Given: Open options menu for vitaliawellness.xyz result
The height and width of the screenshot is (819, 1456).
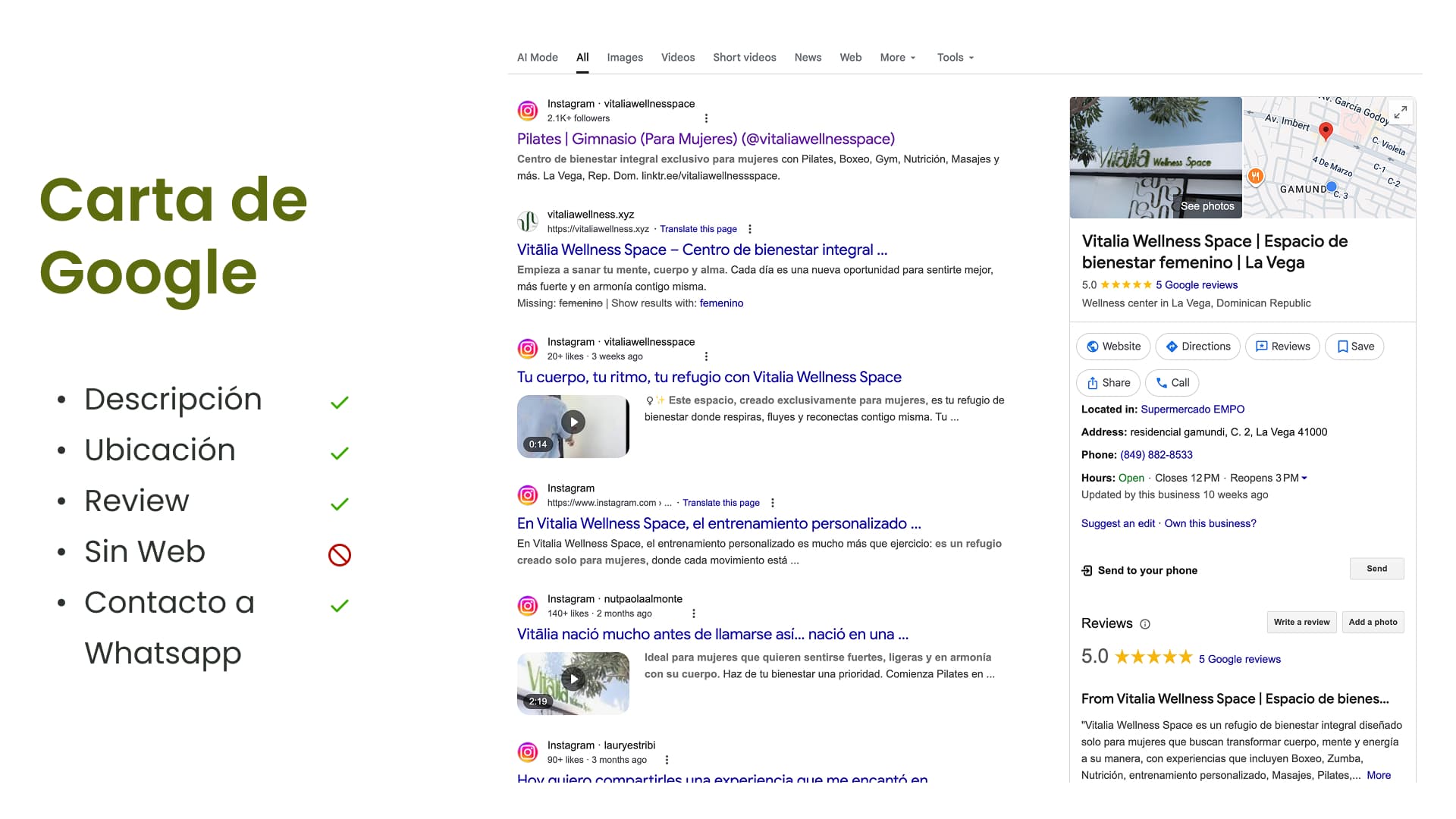Looking at the screenshot, I should tap(750, 229).
